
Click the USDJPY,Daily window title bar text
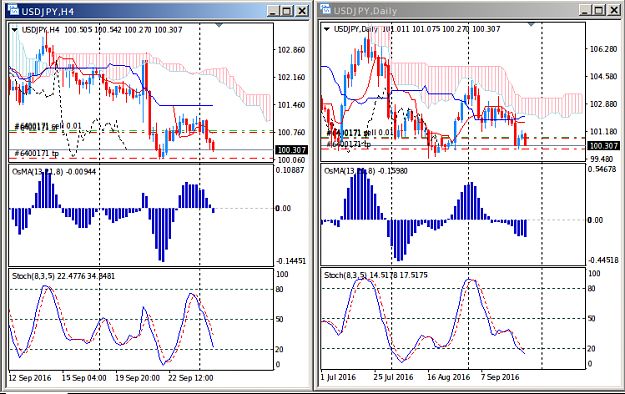(x=365, y=11)
